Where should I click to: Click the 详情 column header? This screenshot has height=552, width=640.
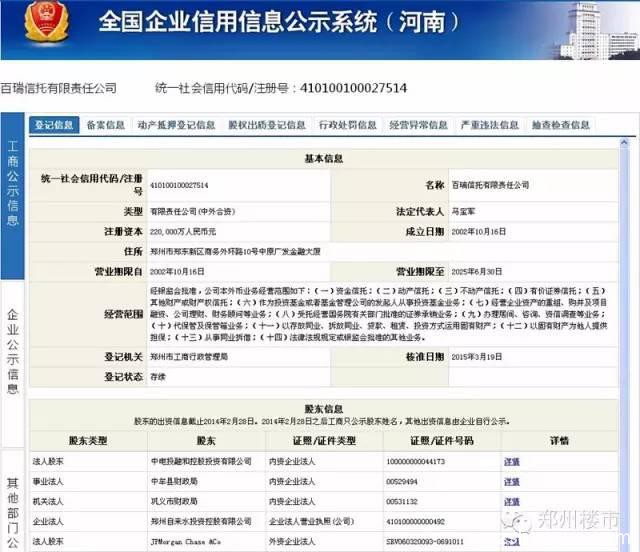[559, 441]
